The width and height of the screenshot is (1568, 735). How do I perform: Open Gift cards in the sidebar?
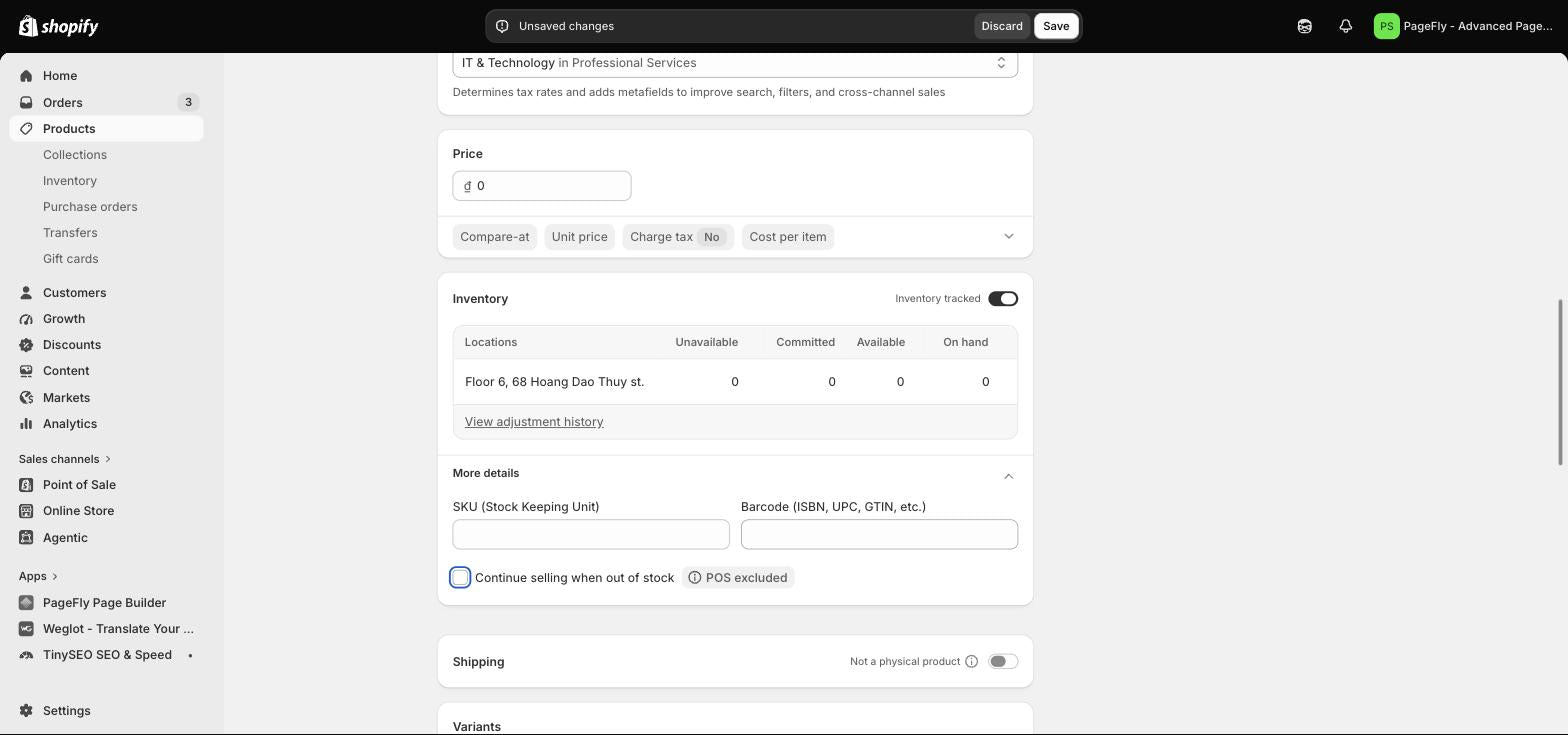pos(70,259)
